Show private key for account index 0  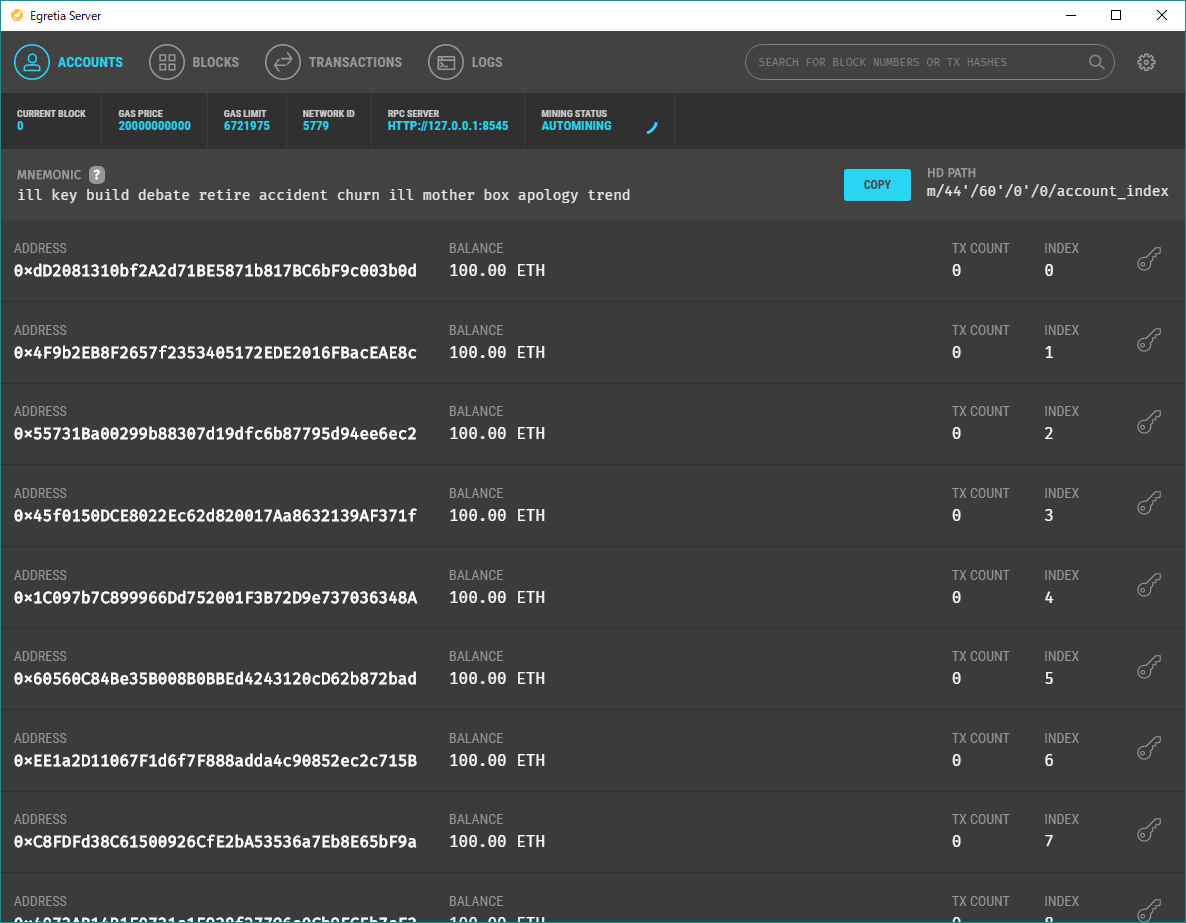pyautogui.click(x=1148, y=257)
